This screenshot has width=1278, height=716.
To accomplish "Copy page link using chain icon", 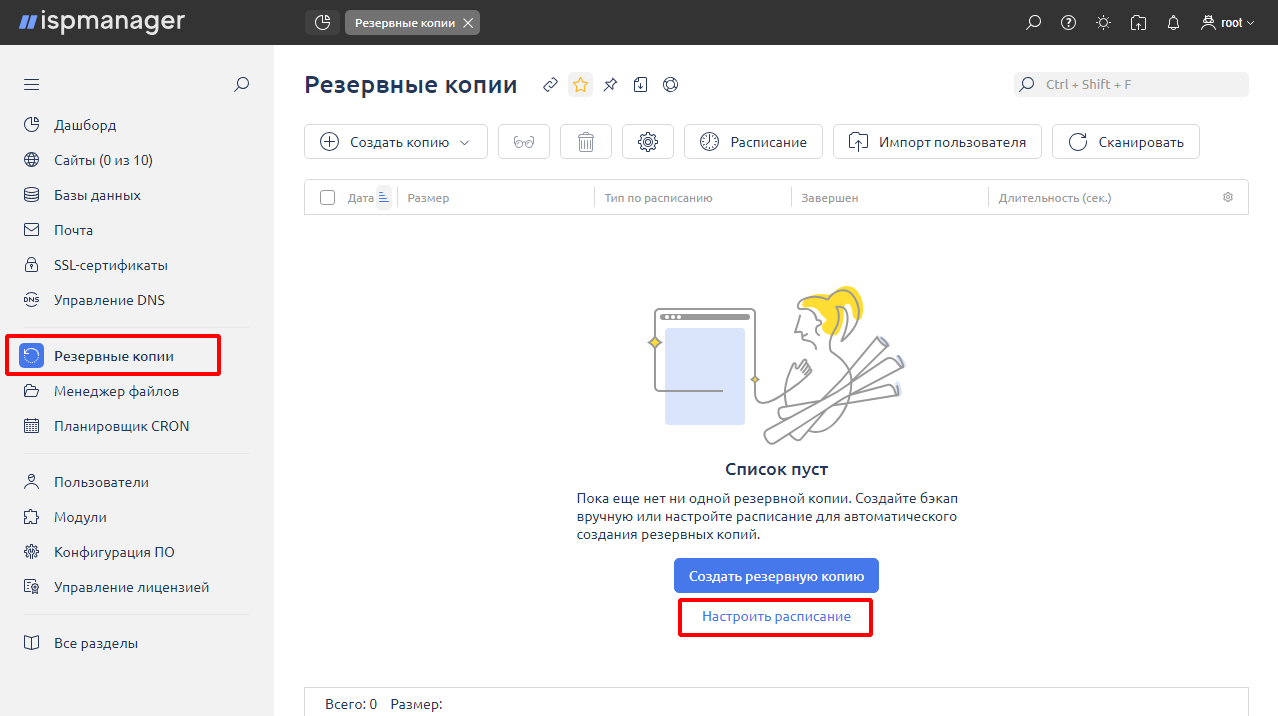I will tap(550, 85).
